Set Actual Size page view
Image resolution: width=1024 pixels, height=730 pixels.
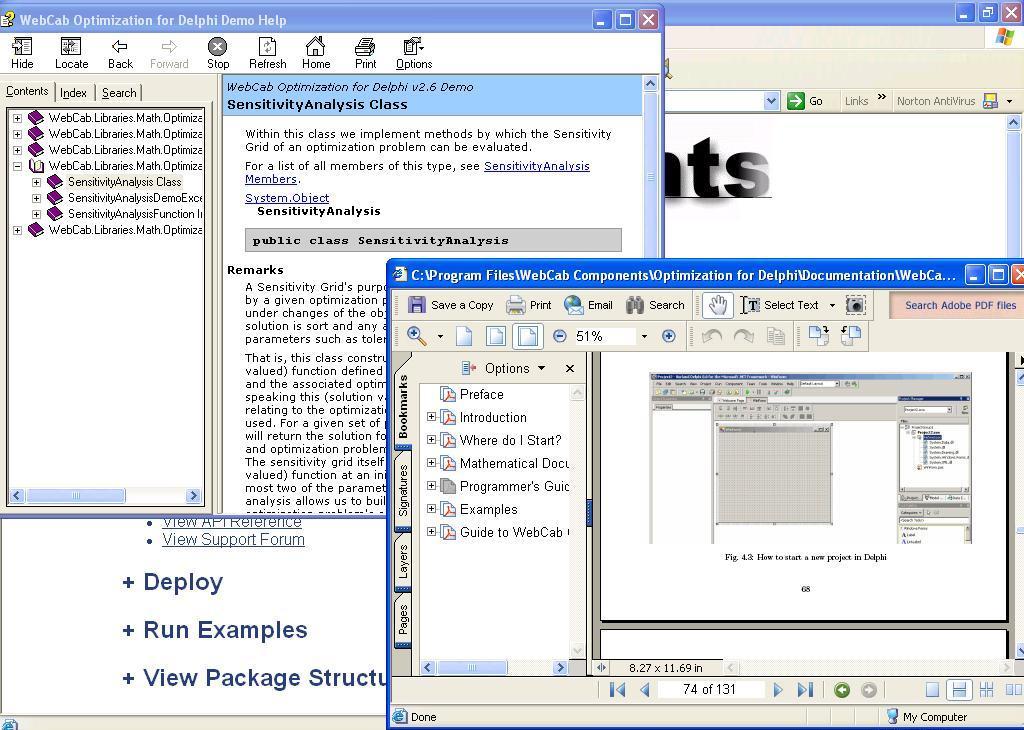tap(464, 336)
